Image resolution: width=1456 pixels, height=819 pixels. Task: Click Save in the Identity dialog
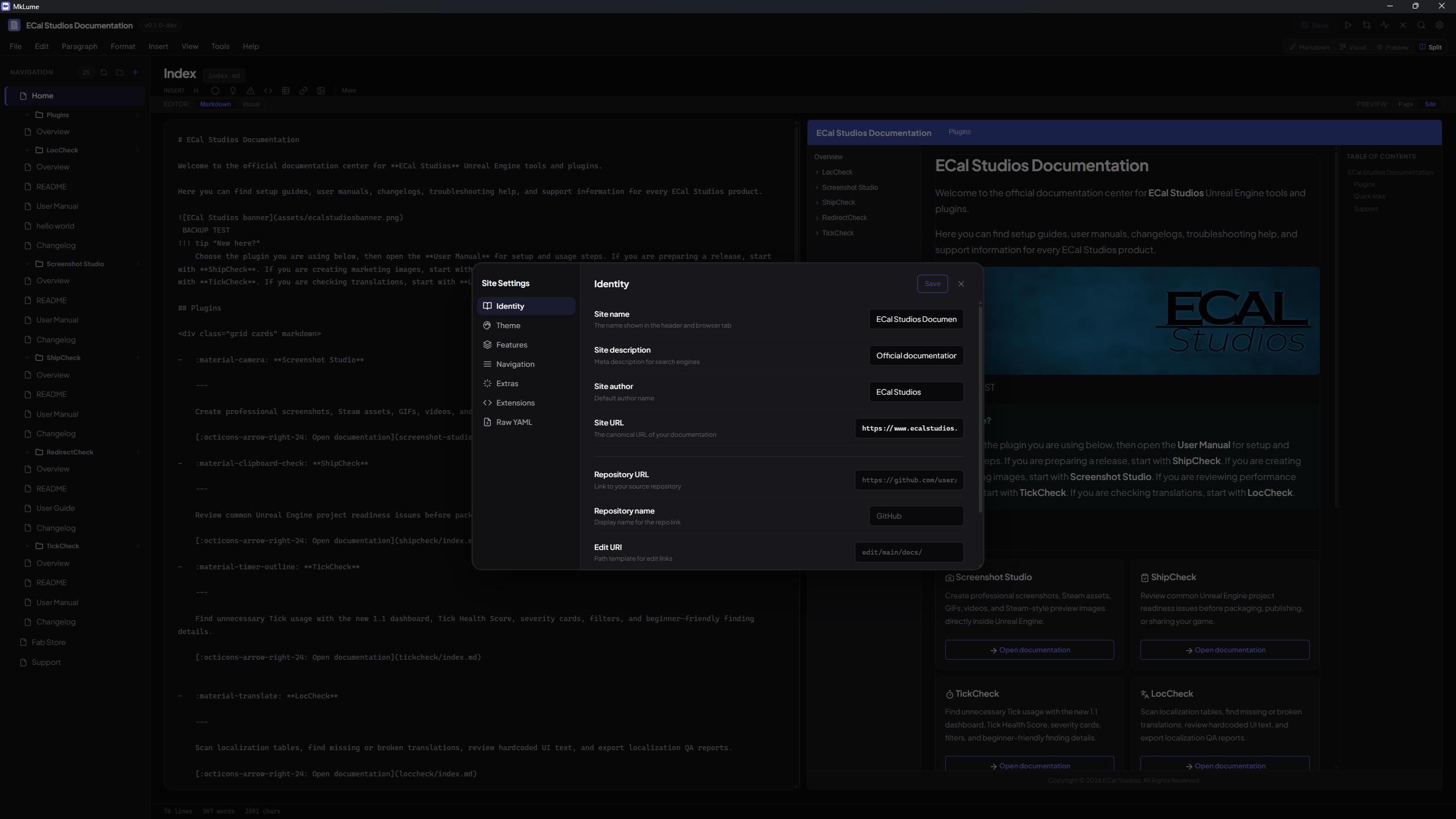[x=932, y=284]
